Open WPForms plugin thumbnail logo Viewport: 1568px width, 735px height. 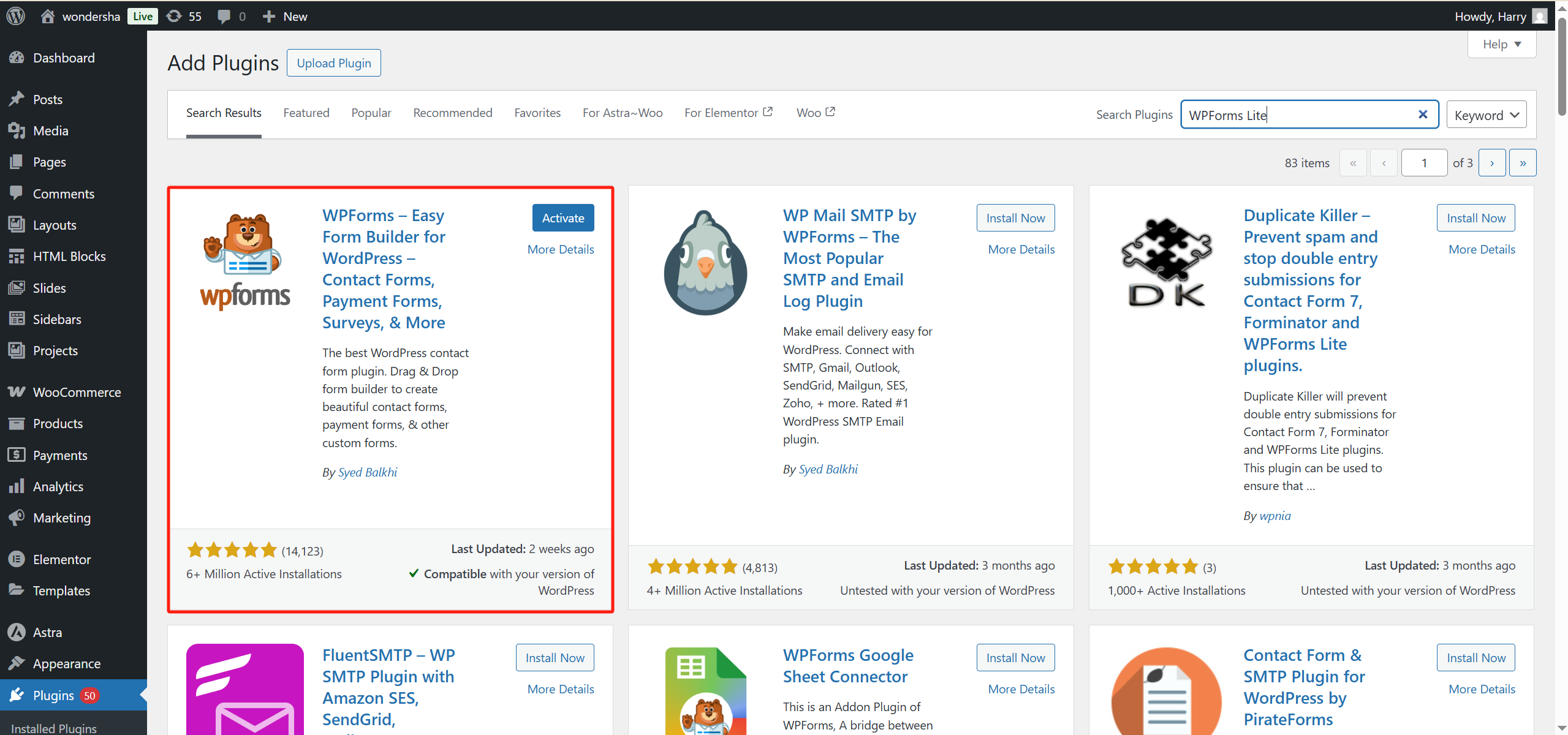pos(245,262)
